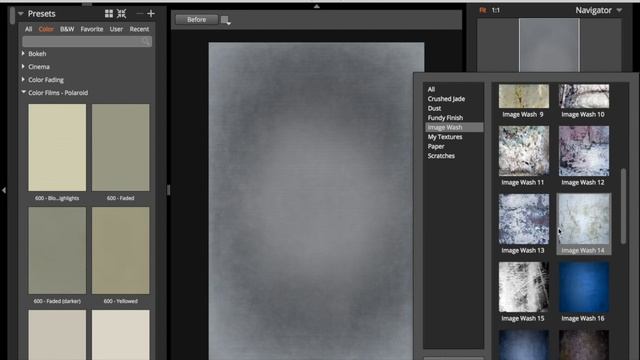The image size is (640, 360).
Task: Select My Textures category
Action: tap(445, 137)
